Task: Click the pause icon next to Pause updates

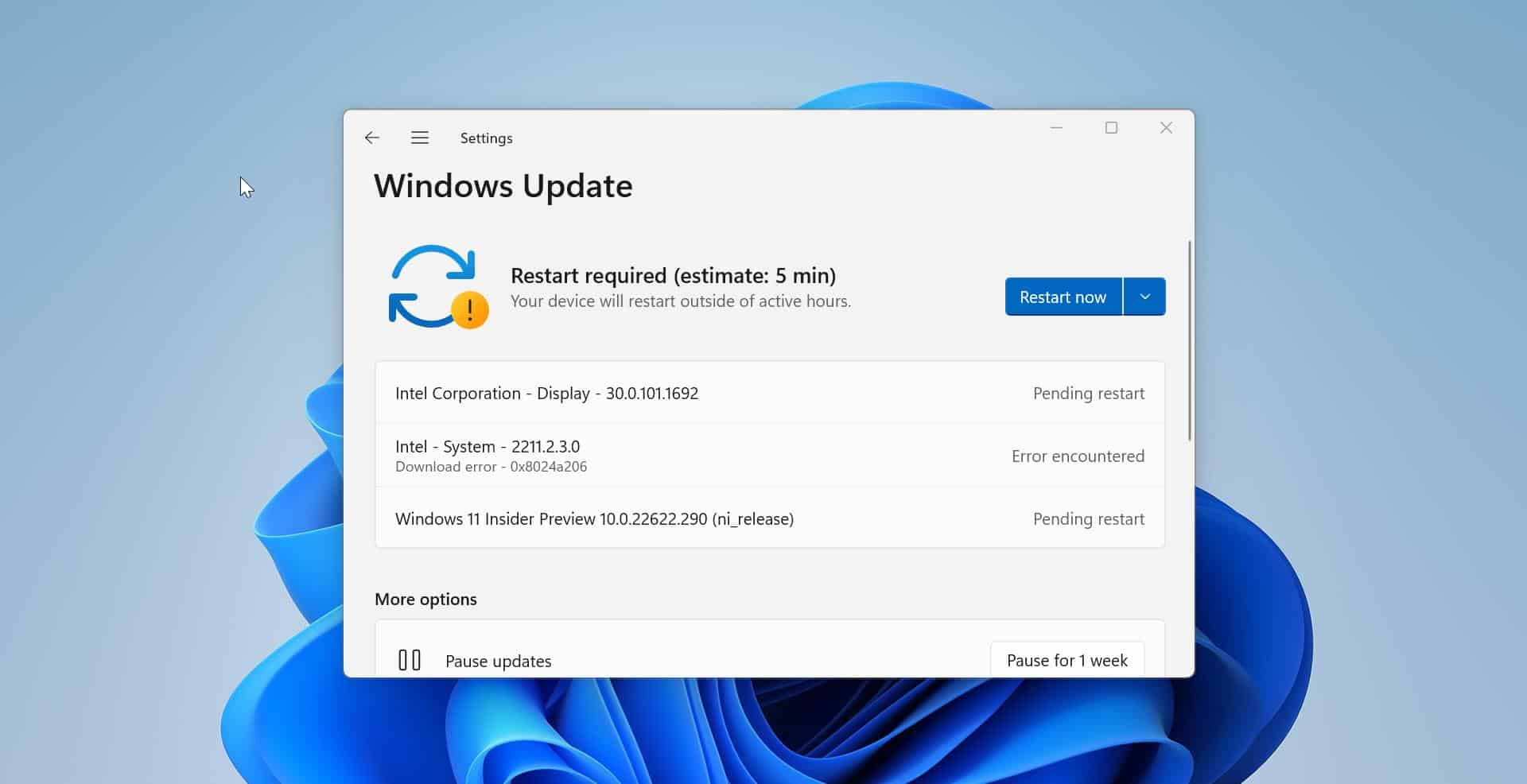Action: point(409,659)
